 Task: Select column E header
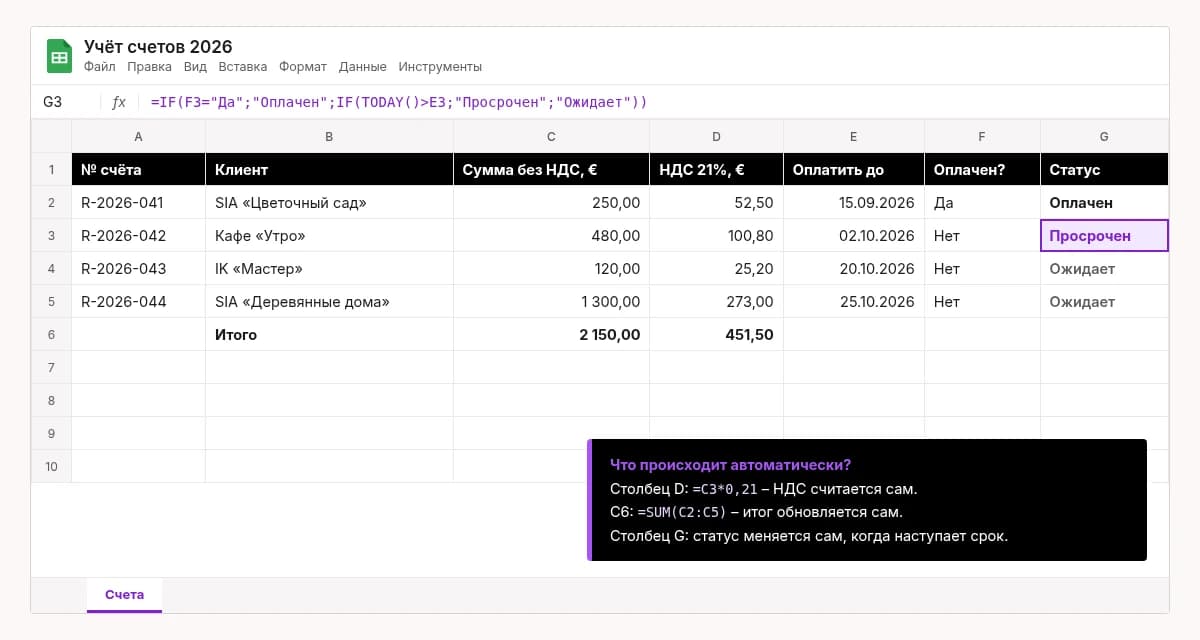click(853, 136)
